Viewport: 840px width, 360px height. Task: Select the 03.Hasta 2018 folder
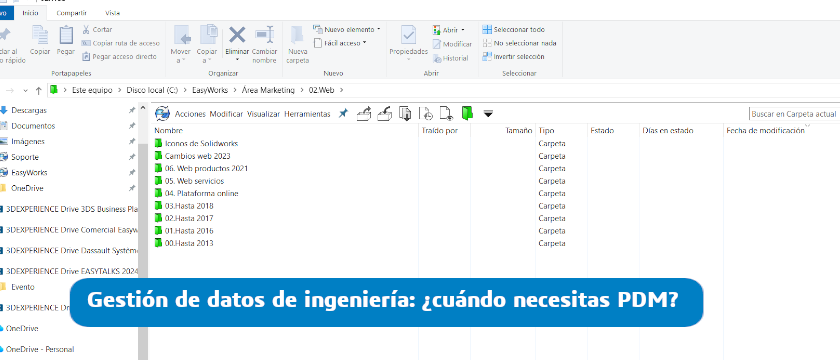[x=189, y=206]
